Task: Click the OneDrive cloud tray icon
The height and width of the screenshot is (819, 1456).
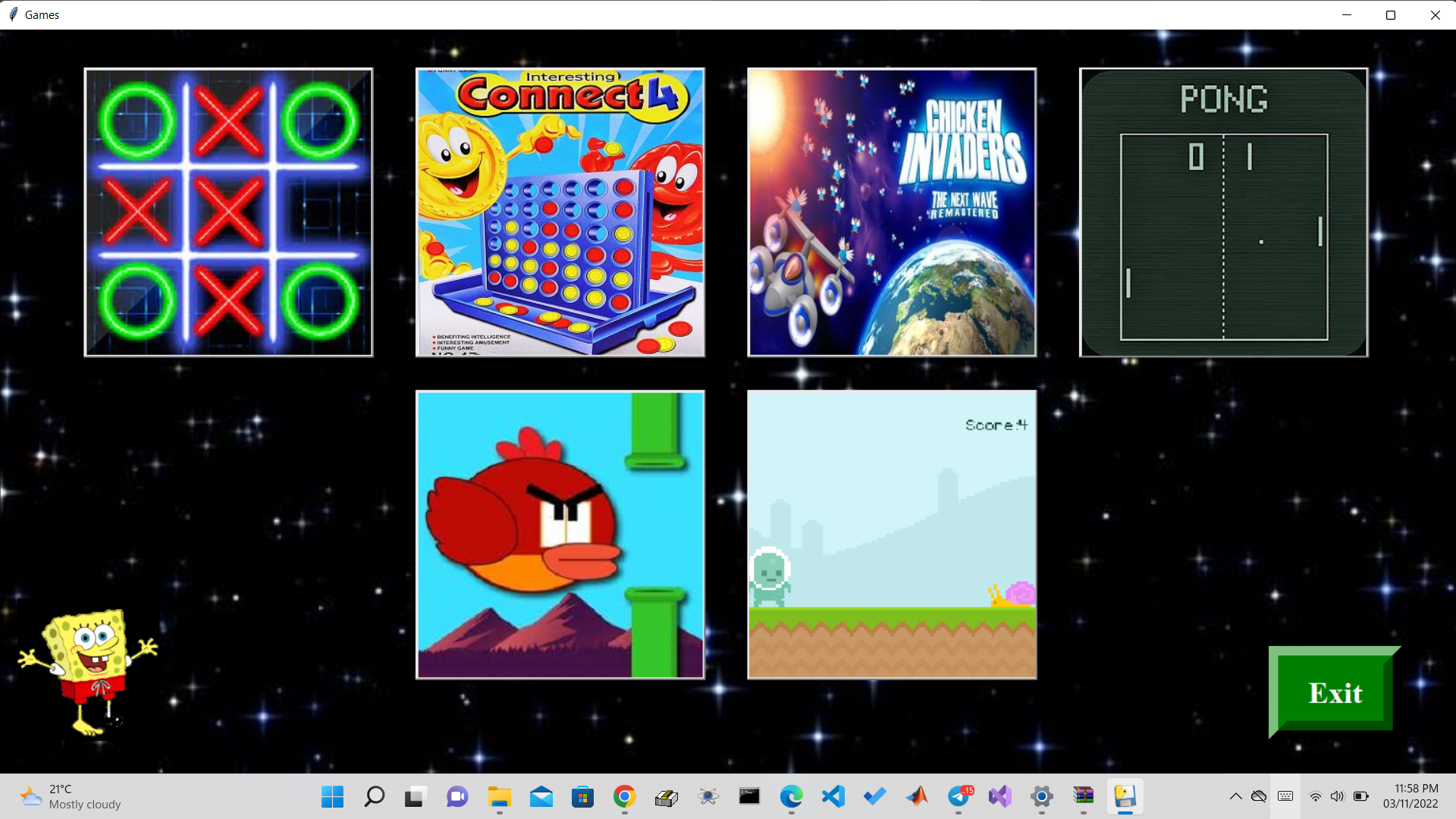Action: pyautogui.click(x=1259, y=796)
